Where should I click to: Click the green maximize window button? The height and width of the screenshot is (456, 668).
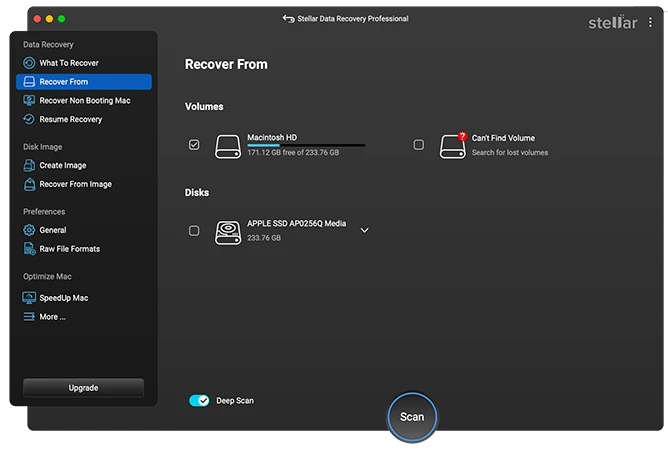point(61,19)
